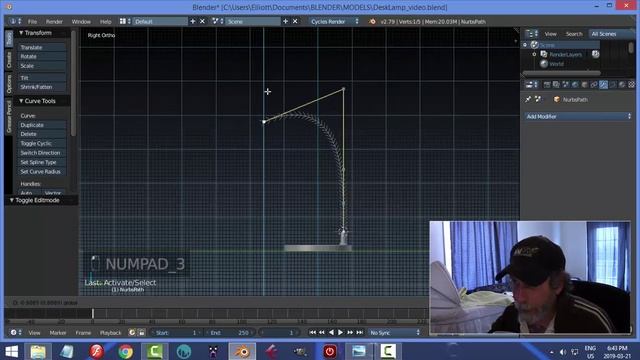Switch to the Grease Pencil tab
This screenshot has height=360, width=640.
coord(9,116)
